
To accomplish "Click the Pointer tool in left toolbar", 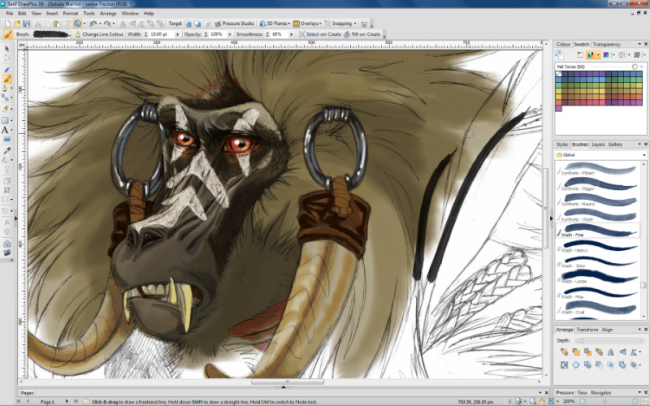I will tap(7, 47).
